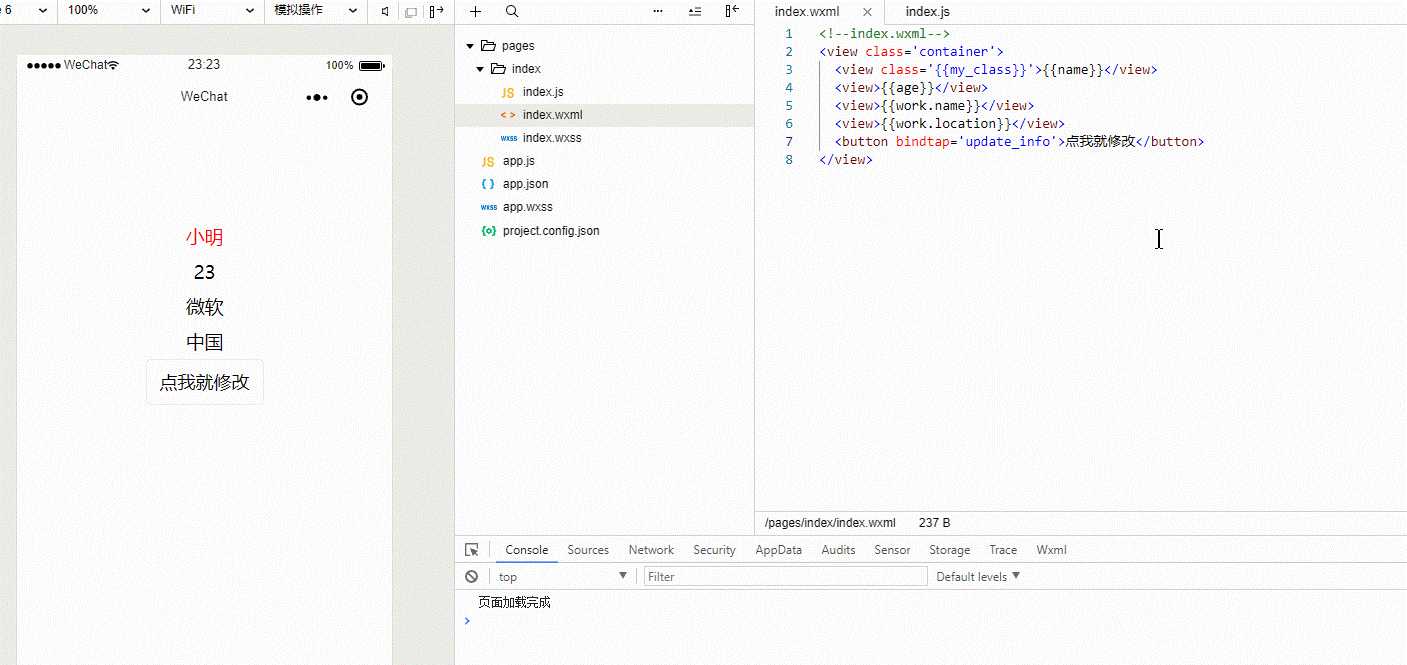Click the app.json braces file icon
The width and height of the screenshot is (1407, 665).
point(488,184)
